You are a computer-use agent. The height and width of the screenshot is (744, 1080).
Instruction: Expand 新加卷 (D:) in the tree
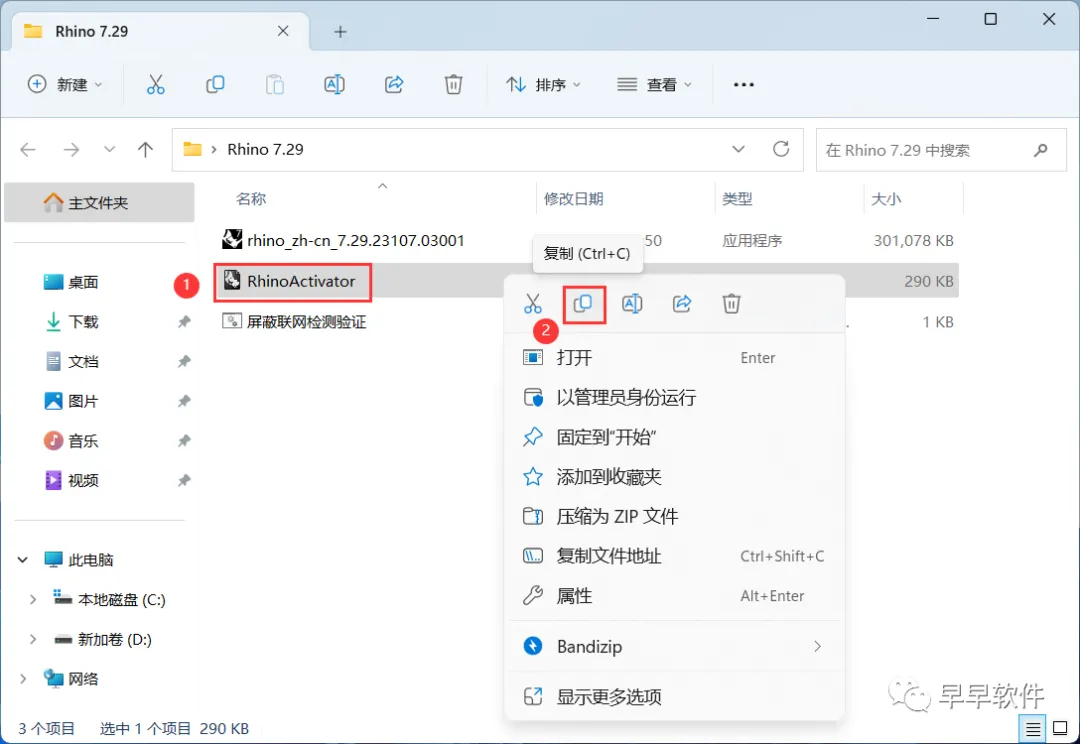pyautogui.click(x=32, y=639)
